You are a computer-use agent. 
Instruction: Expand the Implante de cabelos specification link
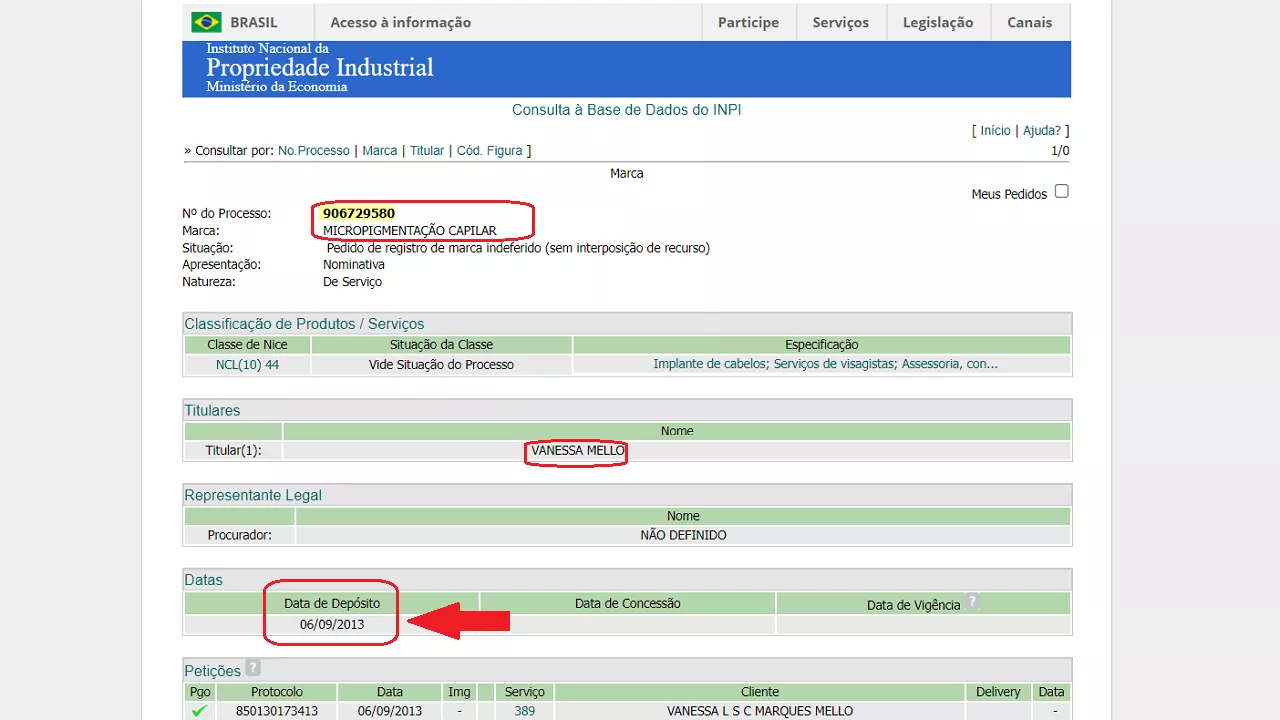point(825,364)
